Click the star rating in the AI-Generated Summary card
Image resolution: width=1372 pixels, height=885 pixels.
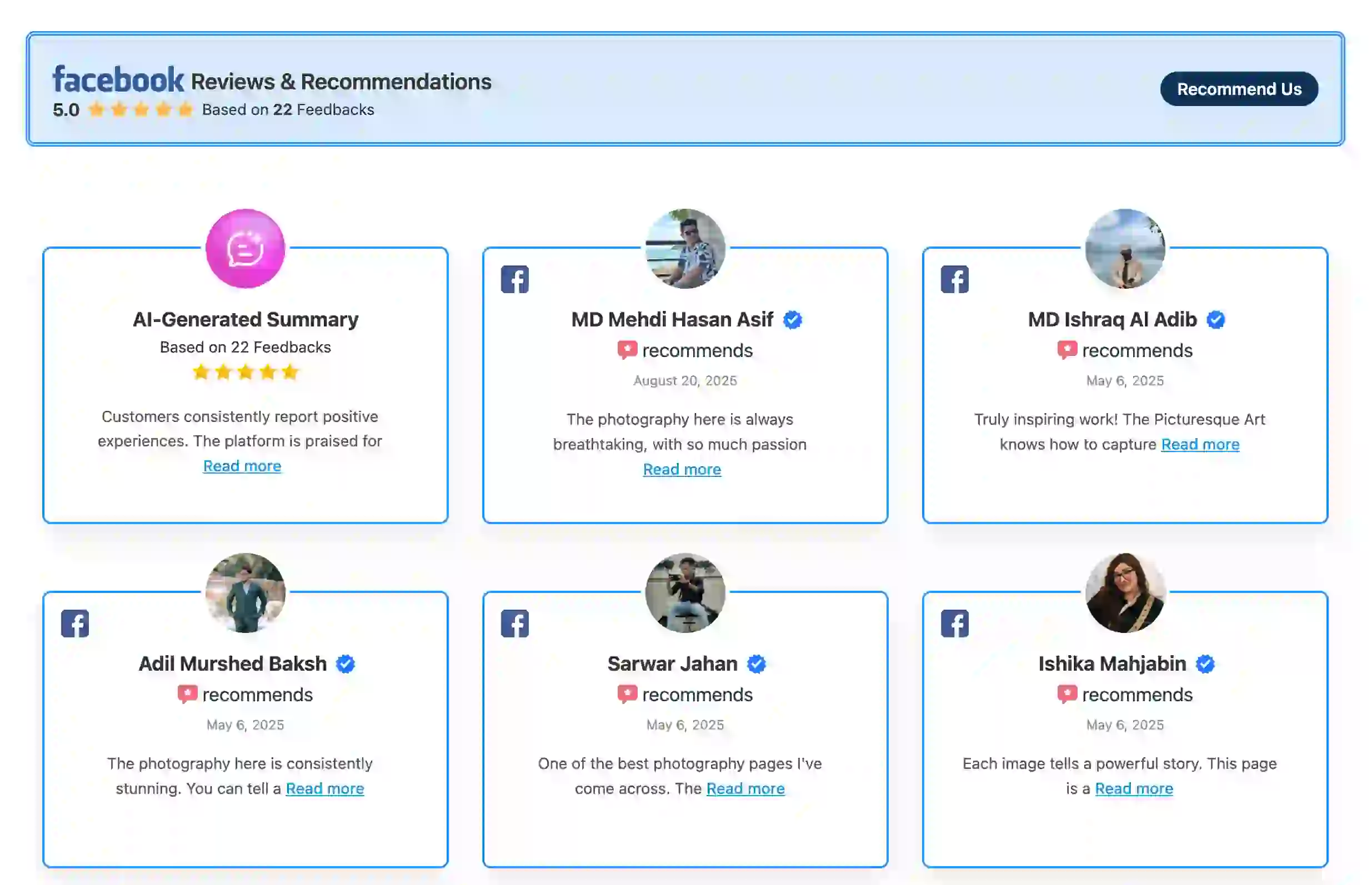[x=244, y=373]
